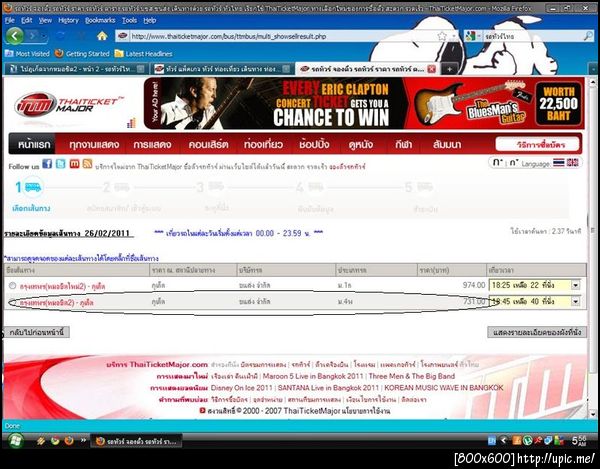
Task: Open the Latest Headlines bookmark
Action: pos(143,54)
